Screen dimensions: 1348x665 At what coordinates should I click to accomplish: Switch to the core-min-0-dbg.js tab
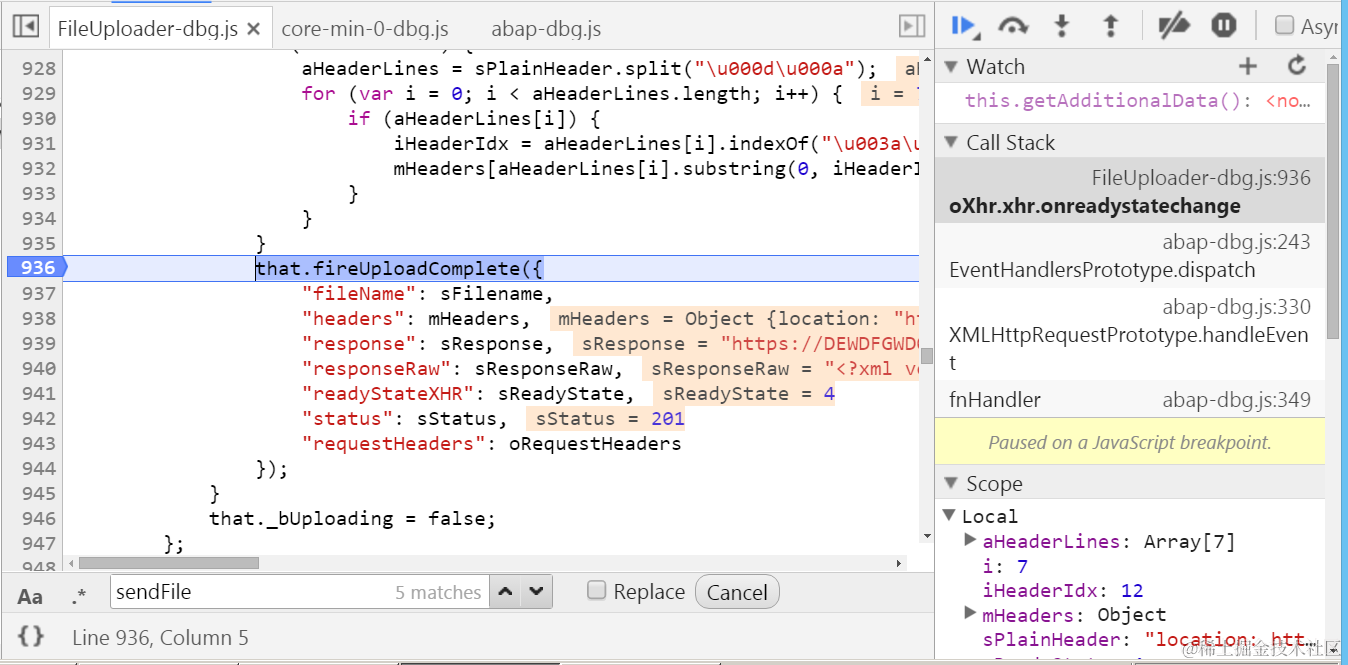(365, 29)
